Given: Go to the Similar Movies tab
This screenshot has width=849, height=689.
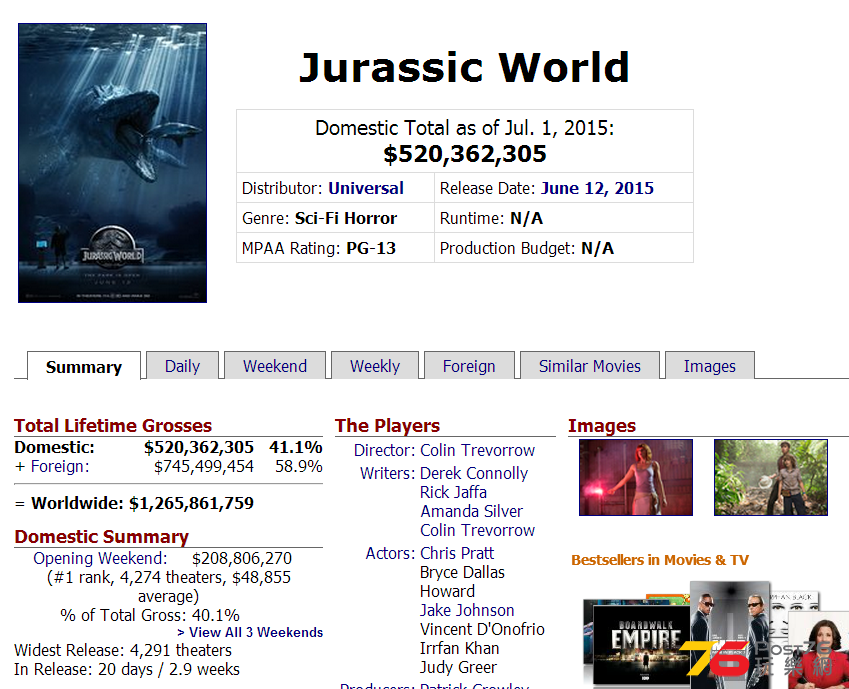Looking at the screenshot, I should 590,366.
